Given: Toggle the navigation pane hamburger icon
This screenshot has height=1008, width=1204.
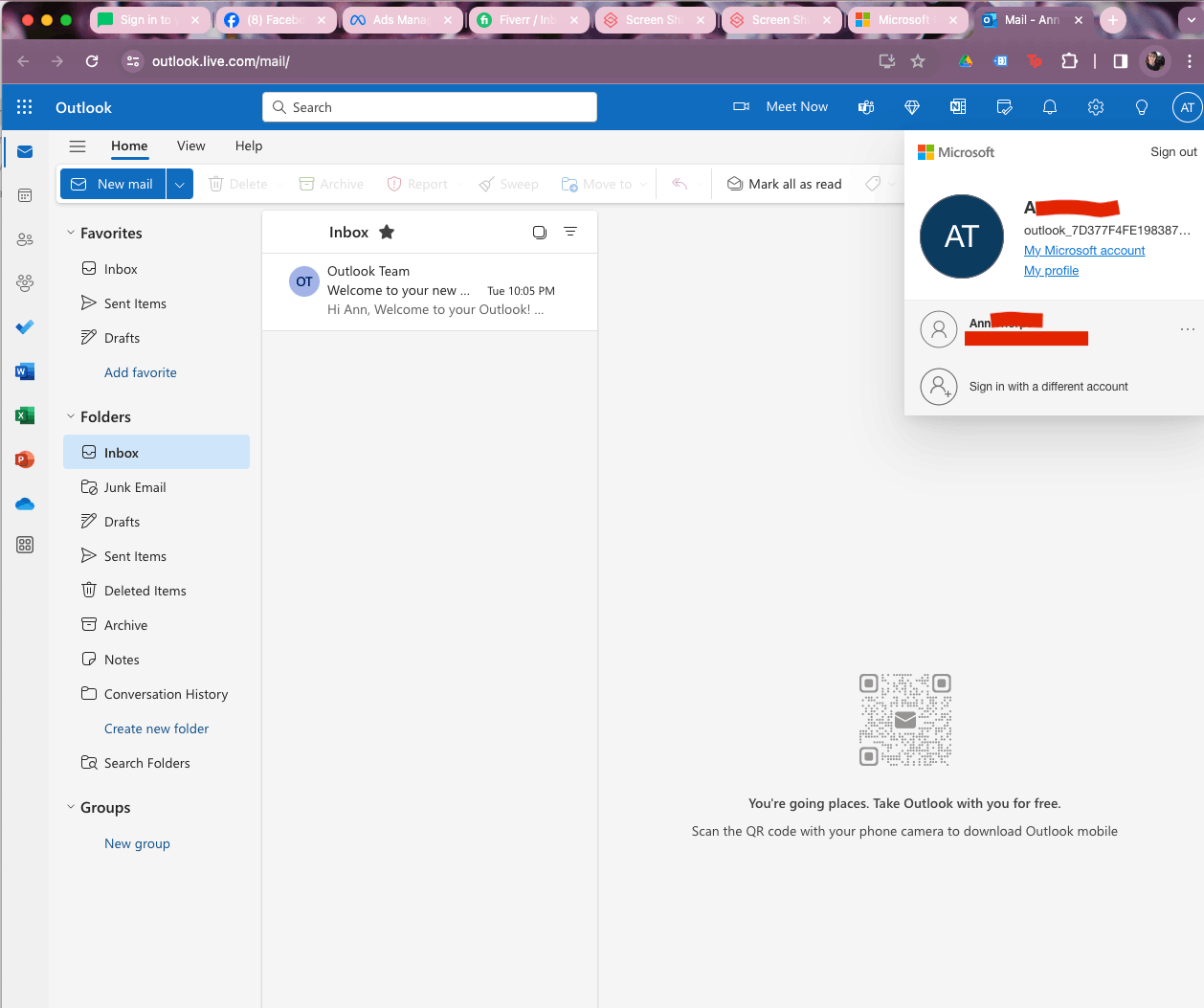Looking at the screenshot, I should tap(78, 146).
